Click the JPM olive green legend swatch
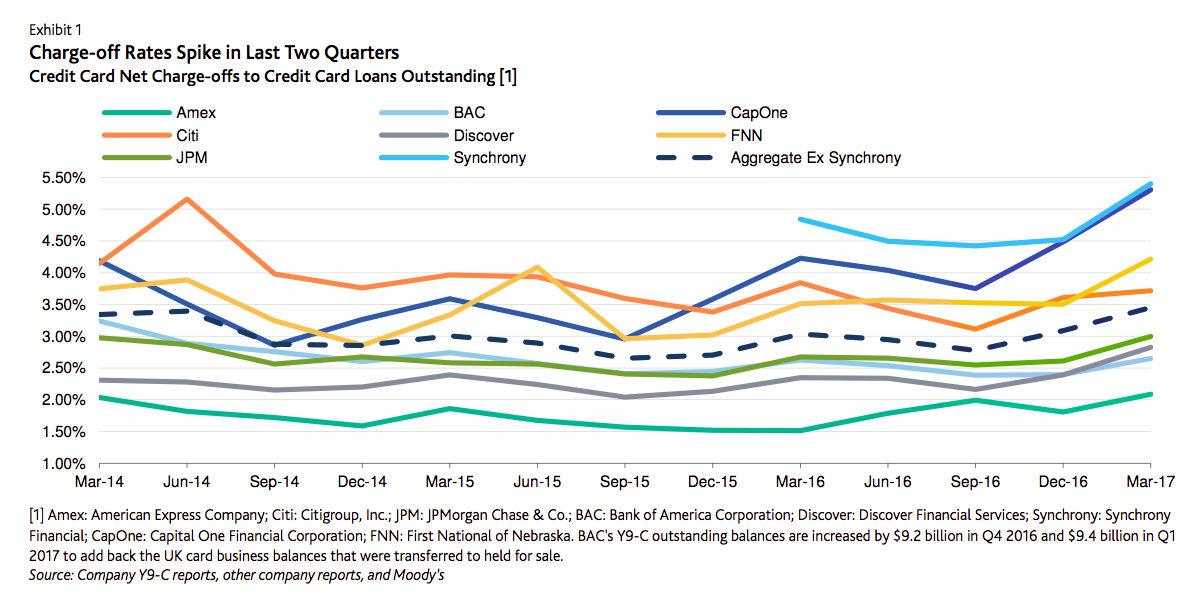1202x601 pixels. point(138,158)
